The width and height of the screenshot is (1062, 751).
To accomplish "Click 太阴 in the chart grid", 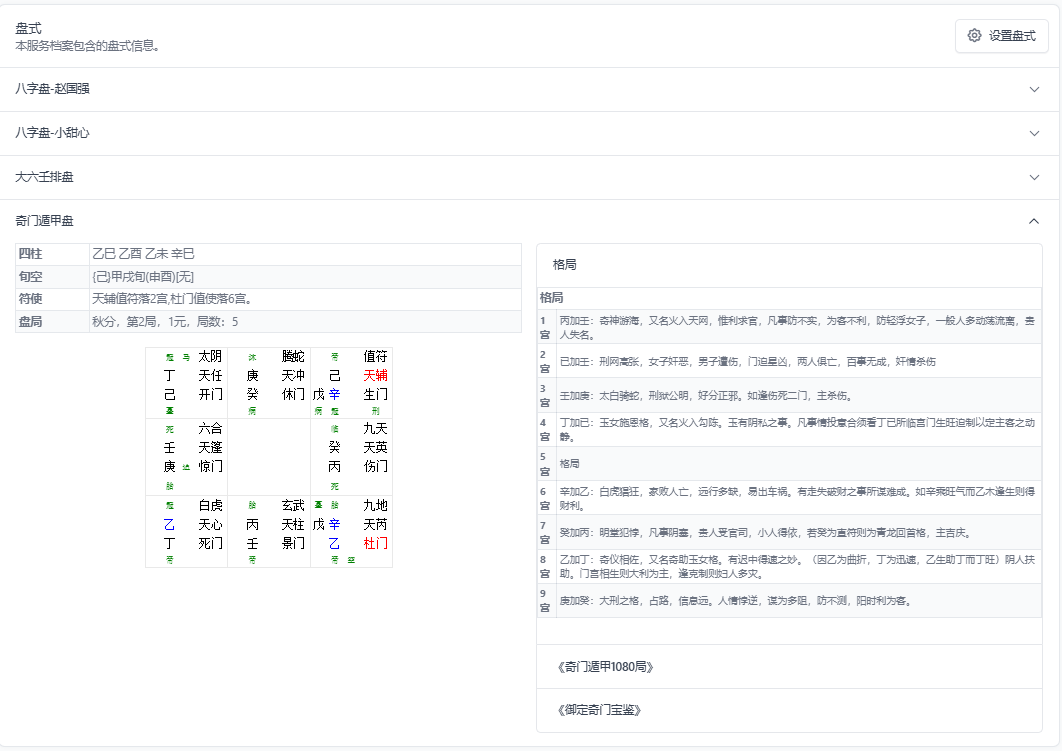I will click(210, 356).
